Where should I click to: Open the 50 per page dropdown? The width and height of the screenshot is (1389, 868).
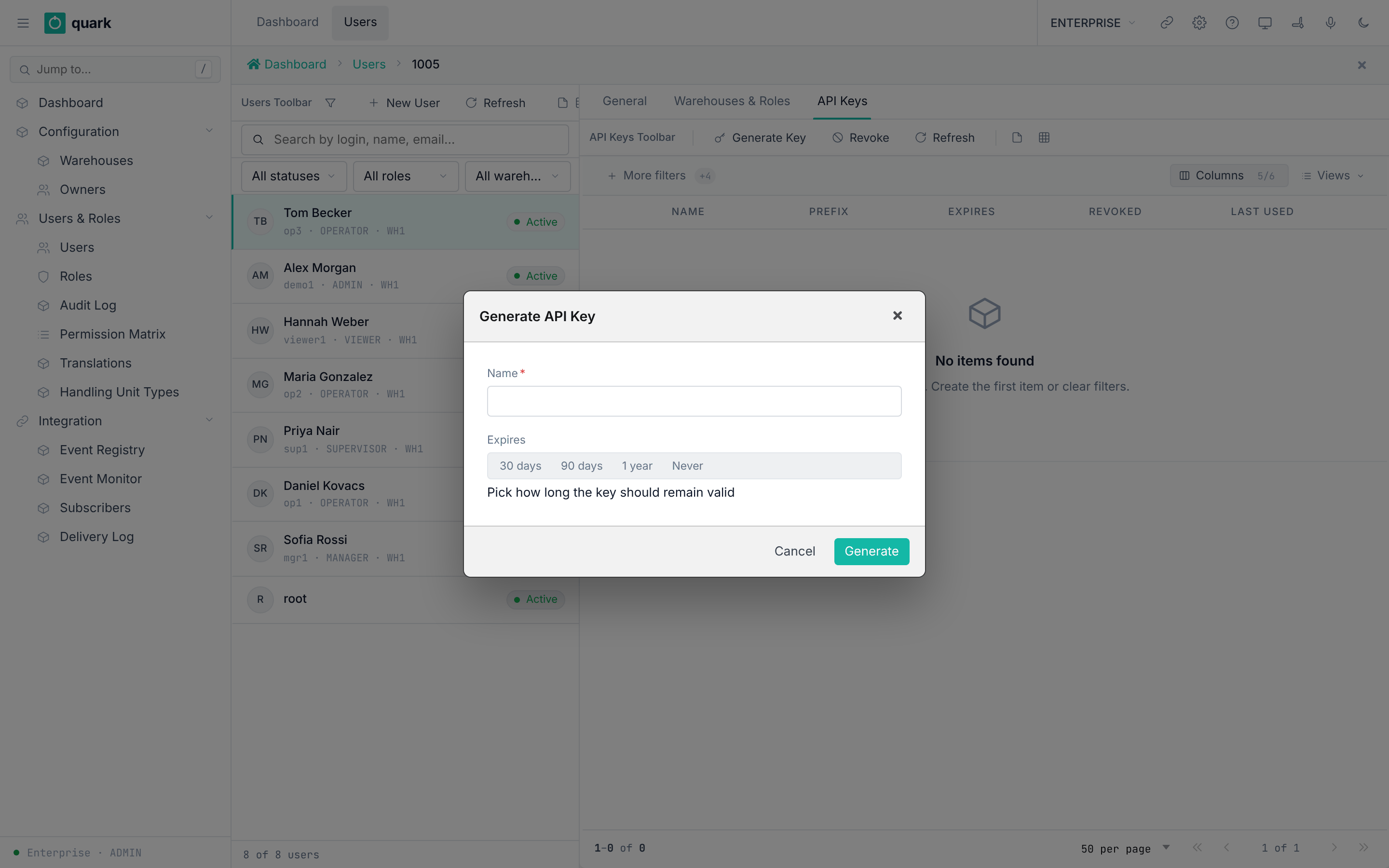coord(1125,848)
